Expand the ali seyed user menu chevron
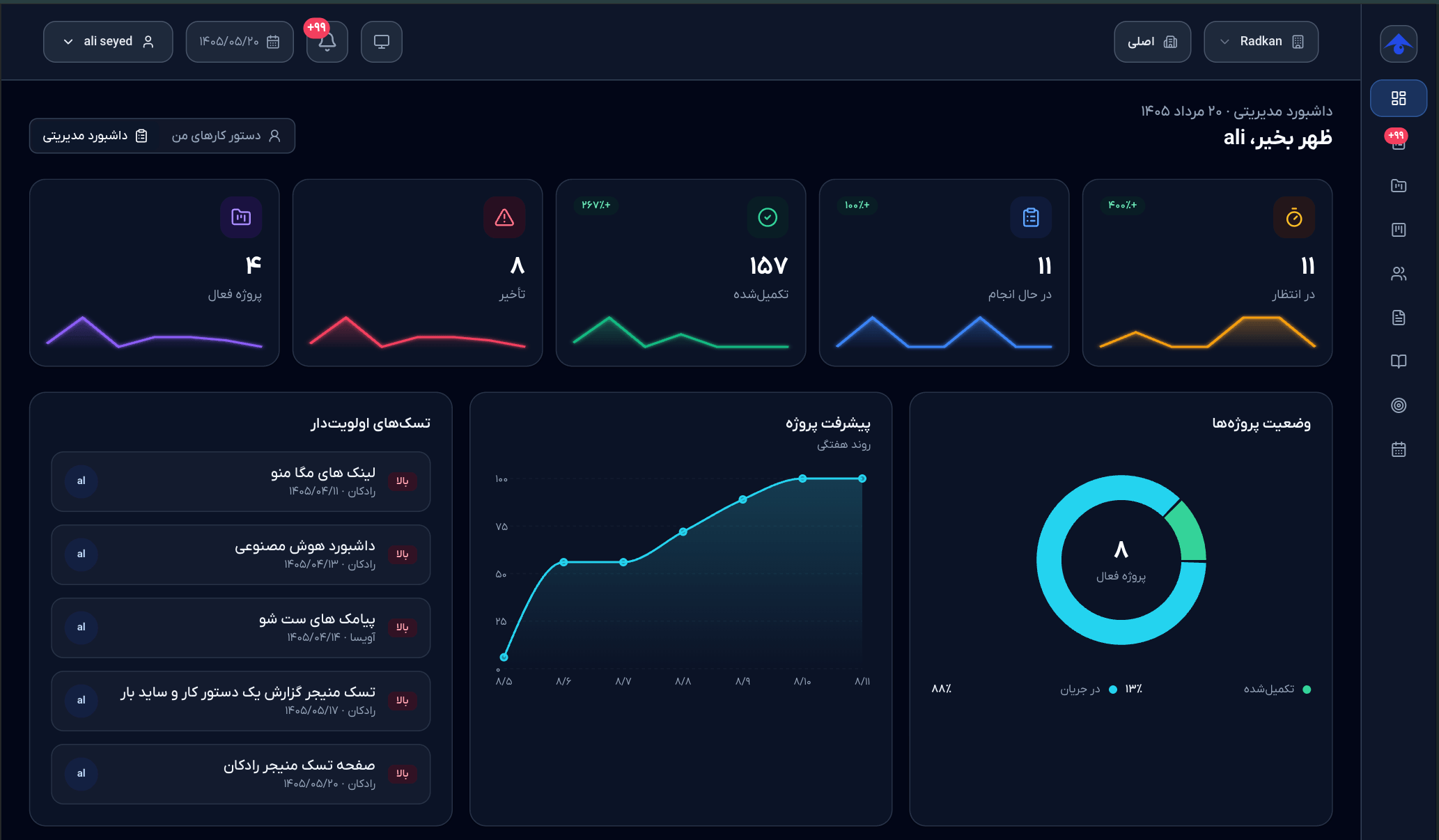1439x840 pixels. [x=68, y=42]
